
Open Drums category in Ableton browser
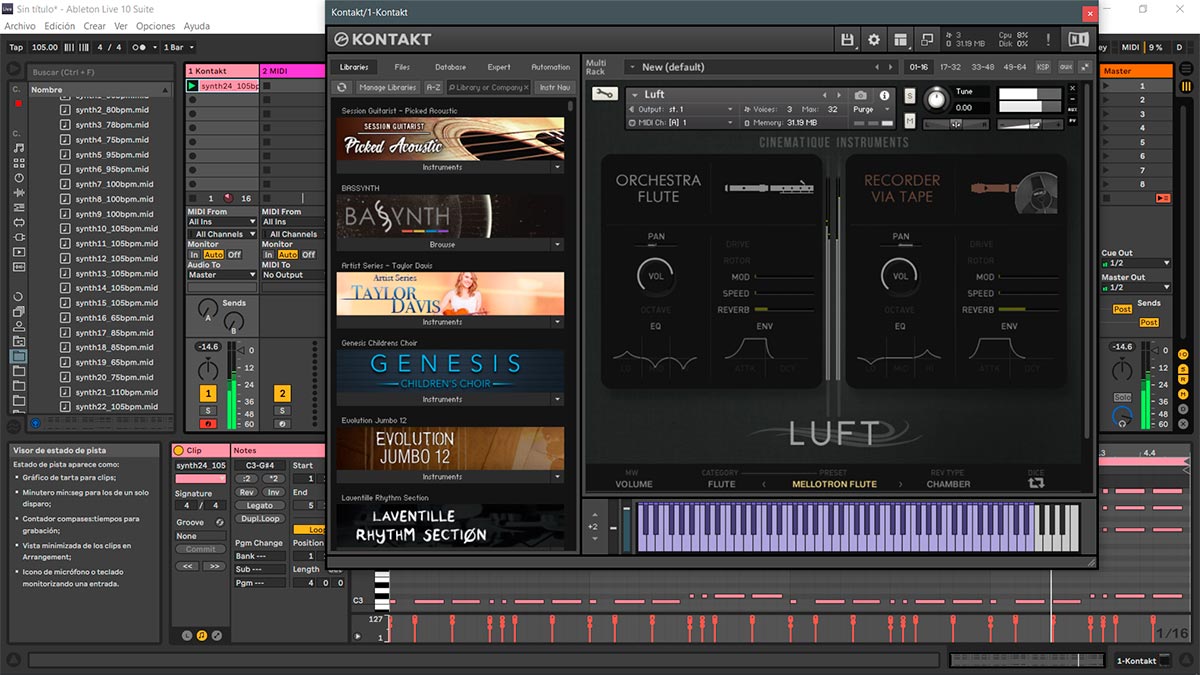pyautogui.click(x=19, y=162)
